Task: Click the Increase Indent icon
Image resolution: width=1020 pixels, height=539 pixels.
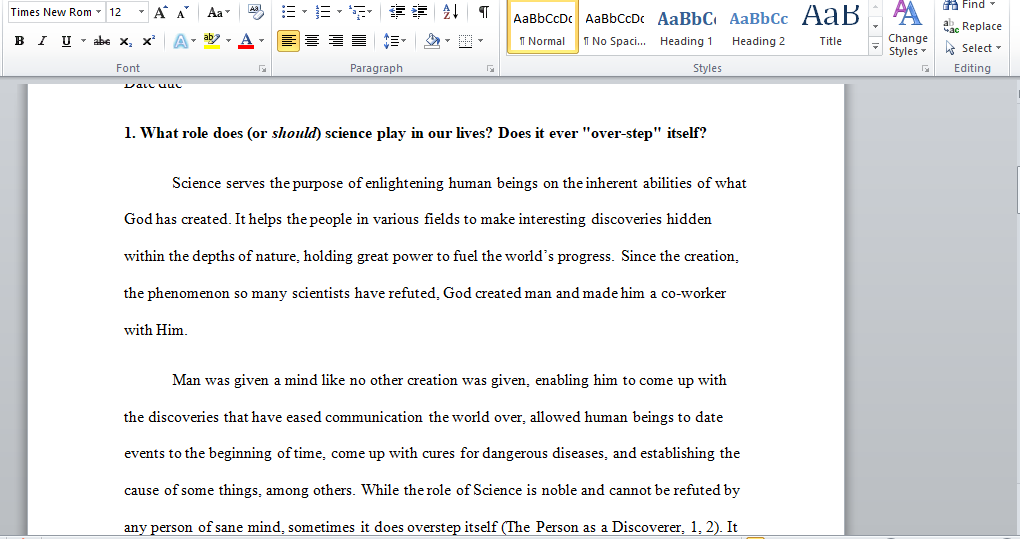Action: (x=420, y=12)
